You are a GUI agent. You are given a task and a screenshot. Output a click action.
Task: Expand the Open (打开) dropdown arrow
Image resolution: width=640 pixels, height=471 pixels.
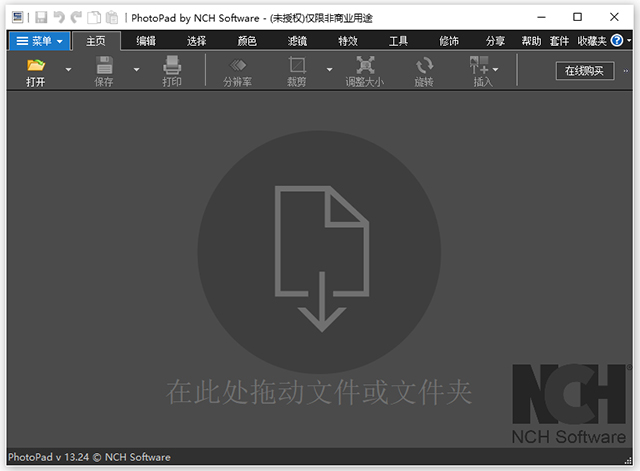[x=69, y=70]
